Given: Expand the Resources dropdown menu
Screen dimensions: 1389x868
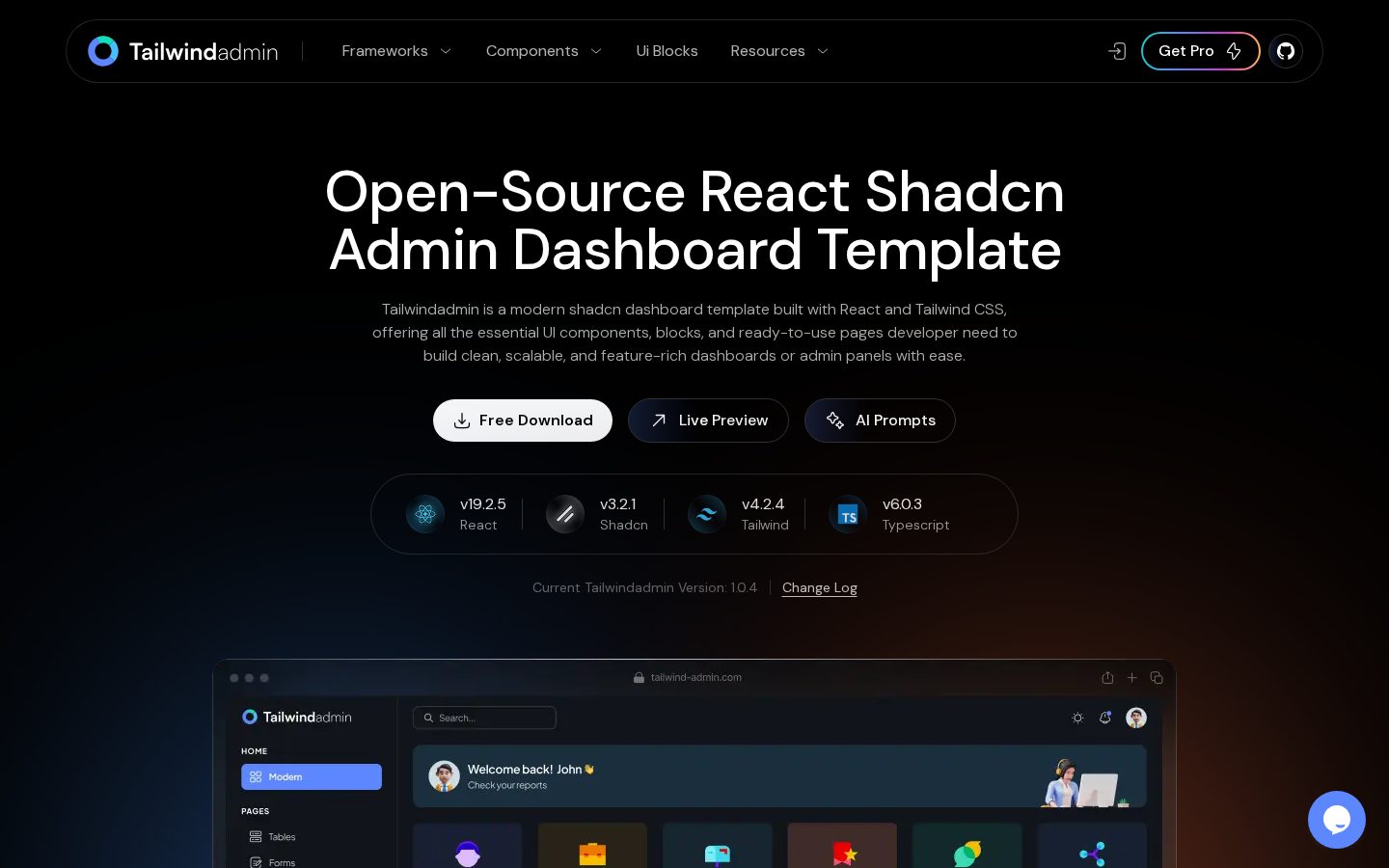Looking at the screenshot, I should pyautogui.click(x=779, y=51).
